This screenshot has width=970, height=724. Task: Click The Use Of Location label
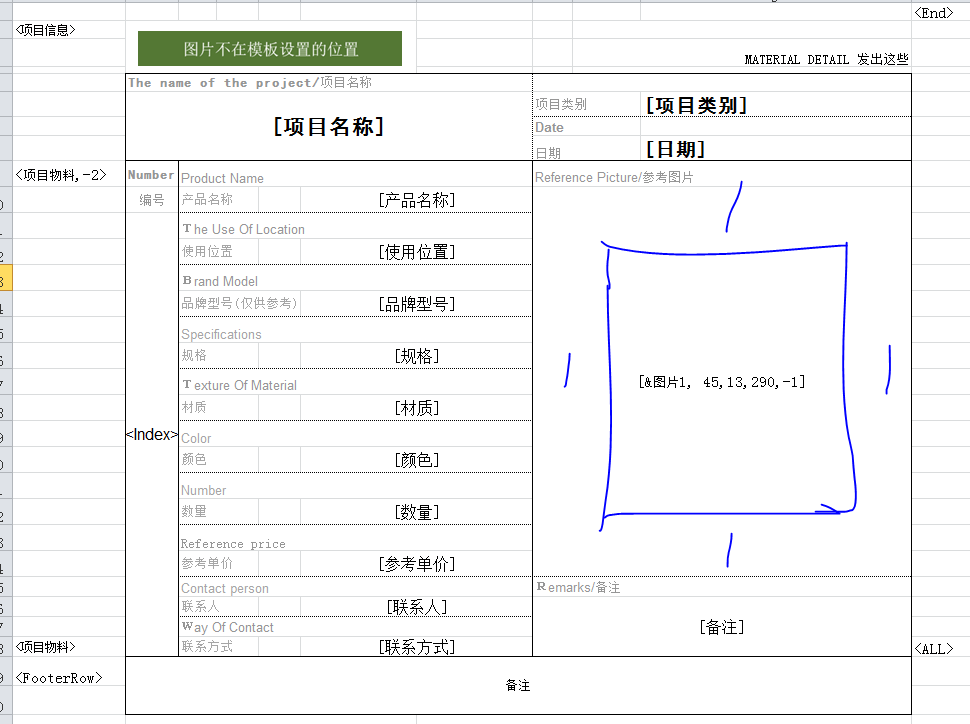(x=244, y=229)
